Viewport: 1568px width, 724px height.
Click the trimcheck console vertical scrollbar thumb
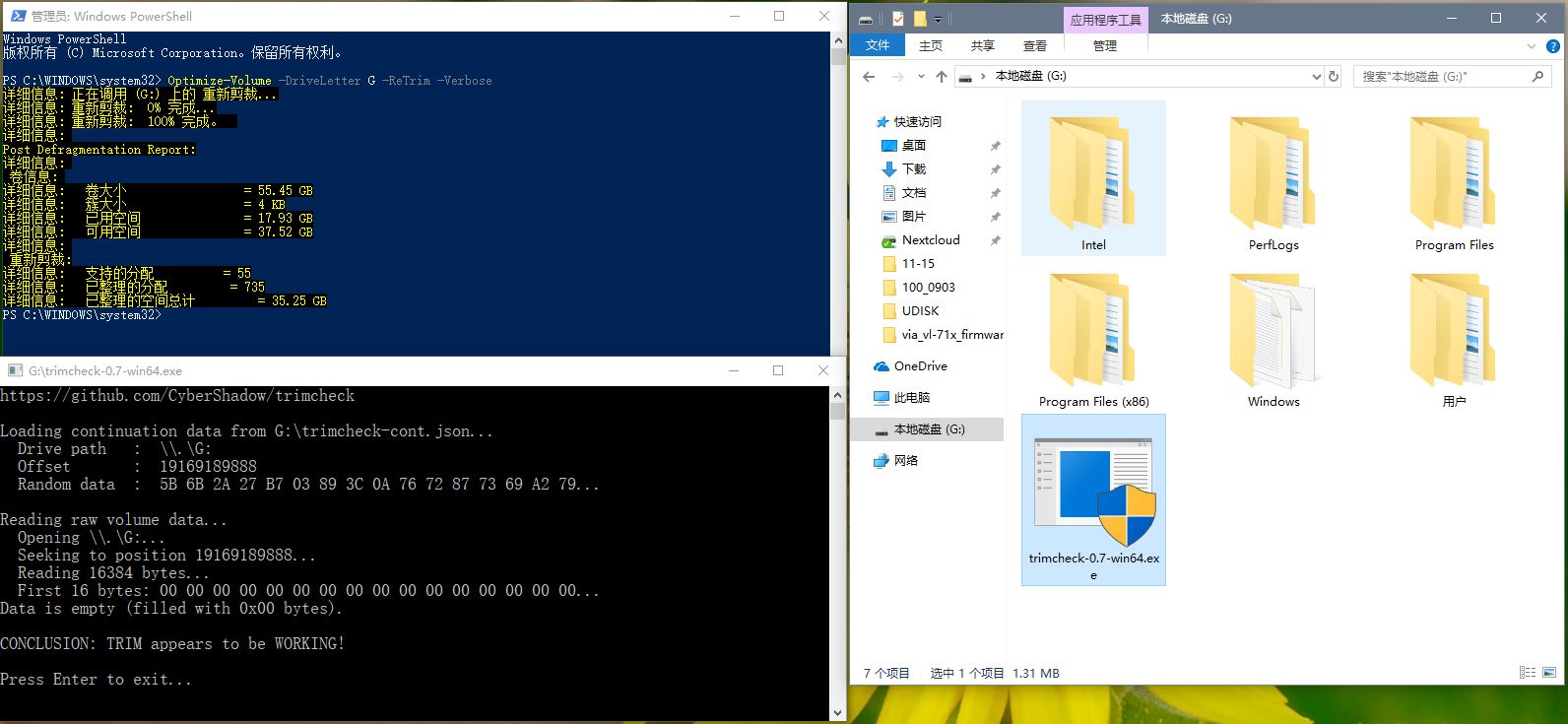(x=837, y=411)
